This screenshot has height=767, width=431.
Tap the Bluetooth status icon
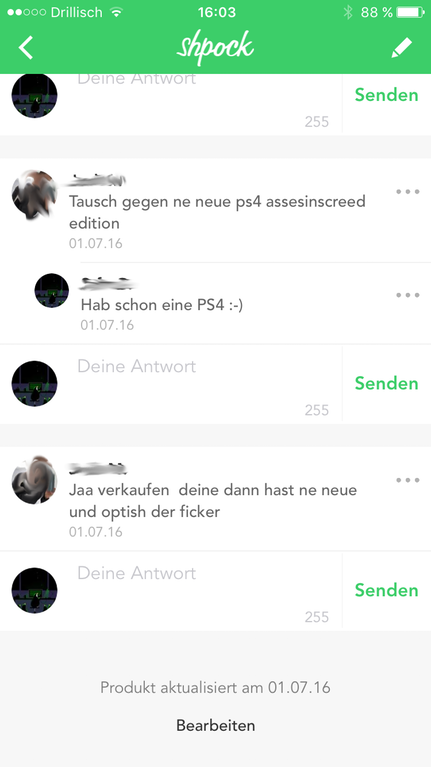tap(348, 12)
